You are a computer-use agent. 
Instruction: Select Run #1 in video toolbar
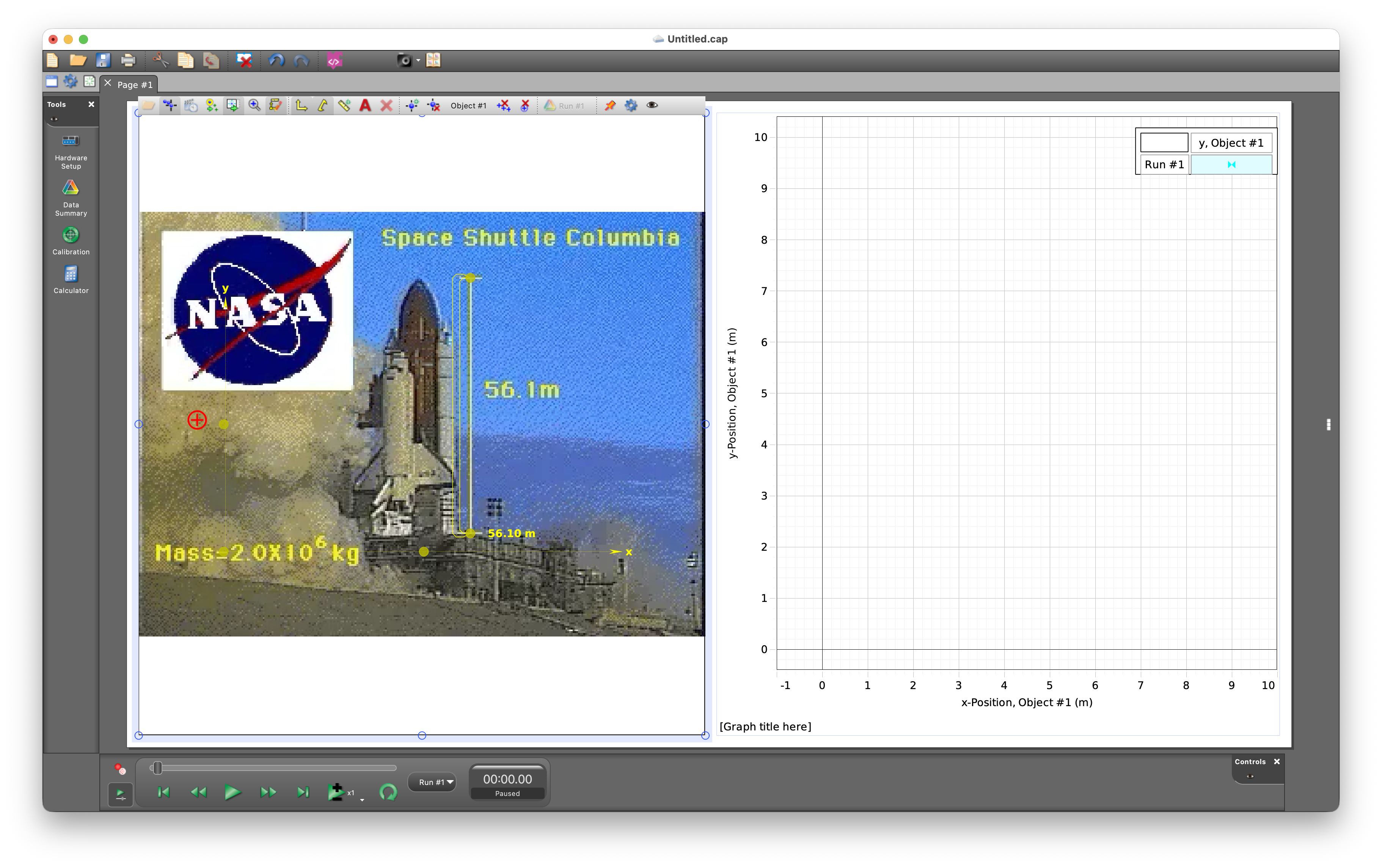565,105
